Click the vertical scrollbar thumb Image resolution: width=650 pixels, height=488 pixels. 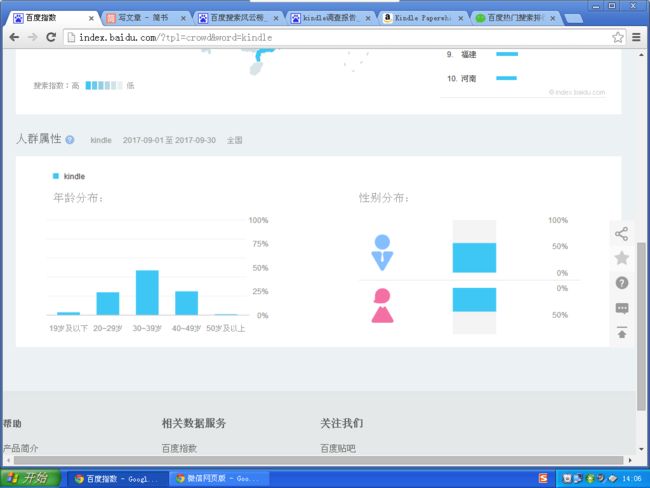[x=641, y=326]
